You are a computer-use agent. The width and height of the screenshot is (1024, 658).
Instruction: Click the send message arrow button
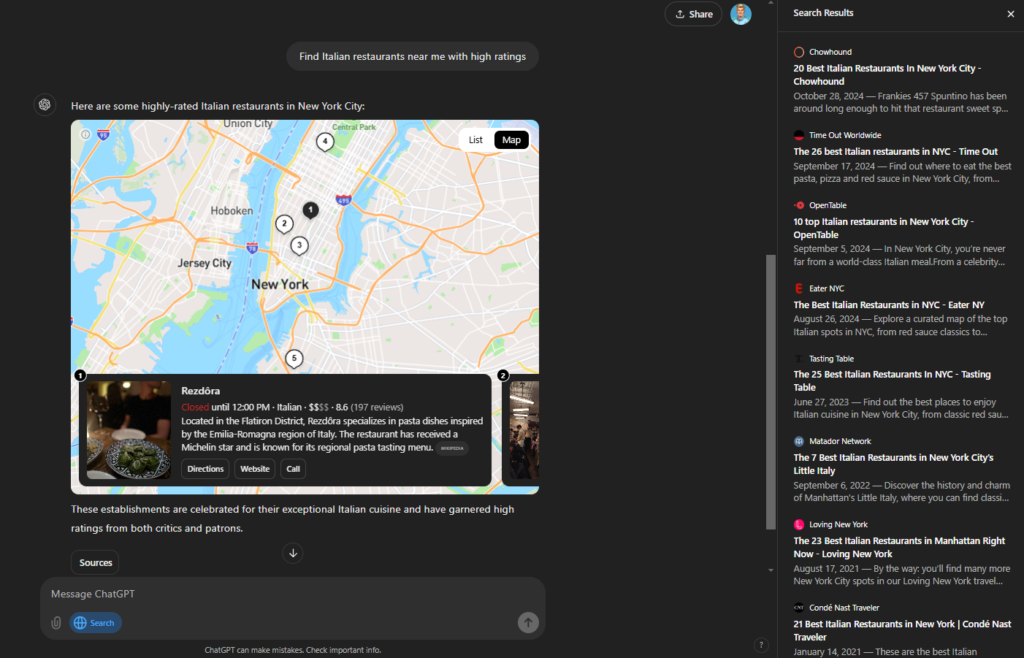(x=528, y=623)
